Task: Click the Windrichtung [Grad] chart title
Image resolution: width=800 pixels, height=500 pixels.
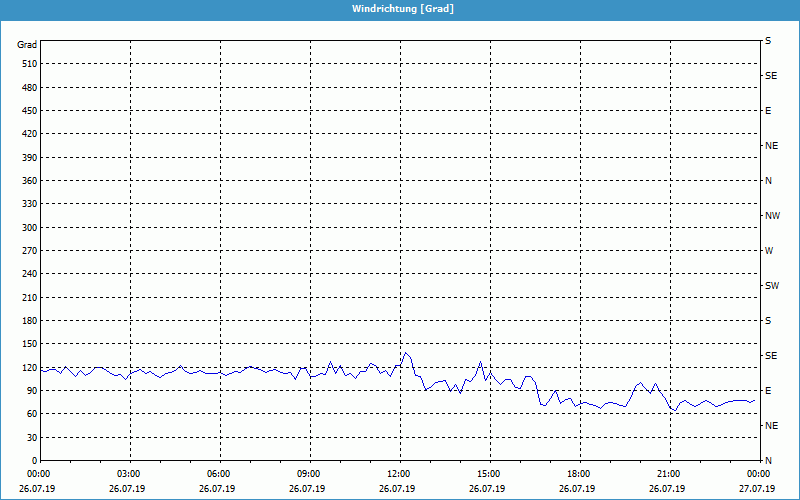Action: (400, 8)
